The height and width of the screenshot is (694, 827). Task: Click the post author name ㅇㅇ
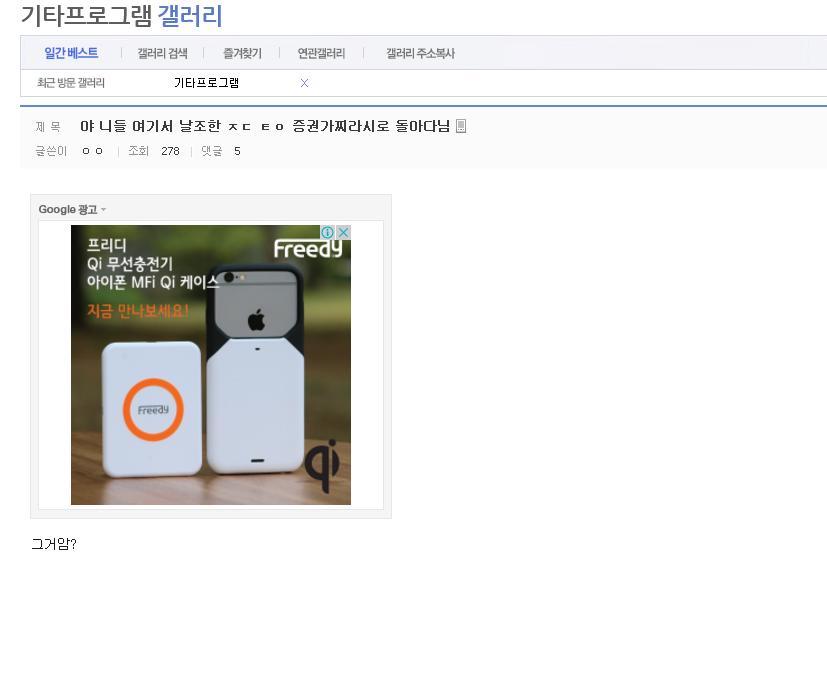point(92,151)
